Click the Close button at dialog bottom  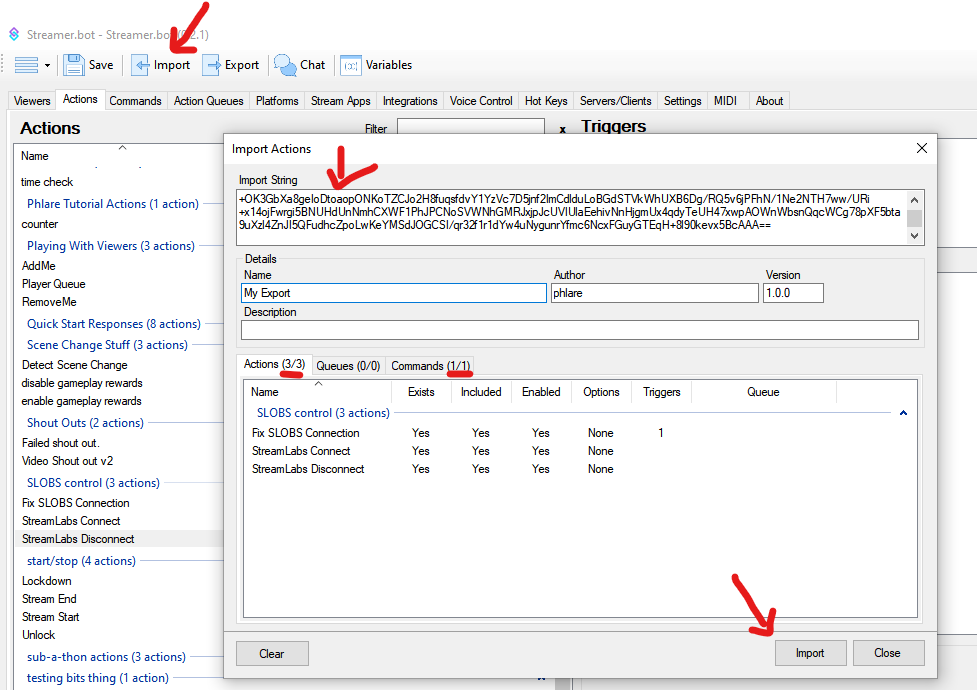pyautogui.click(x=888, y=653)
